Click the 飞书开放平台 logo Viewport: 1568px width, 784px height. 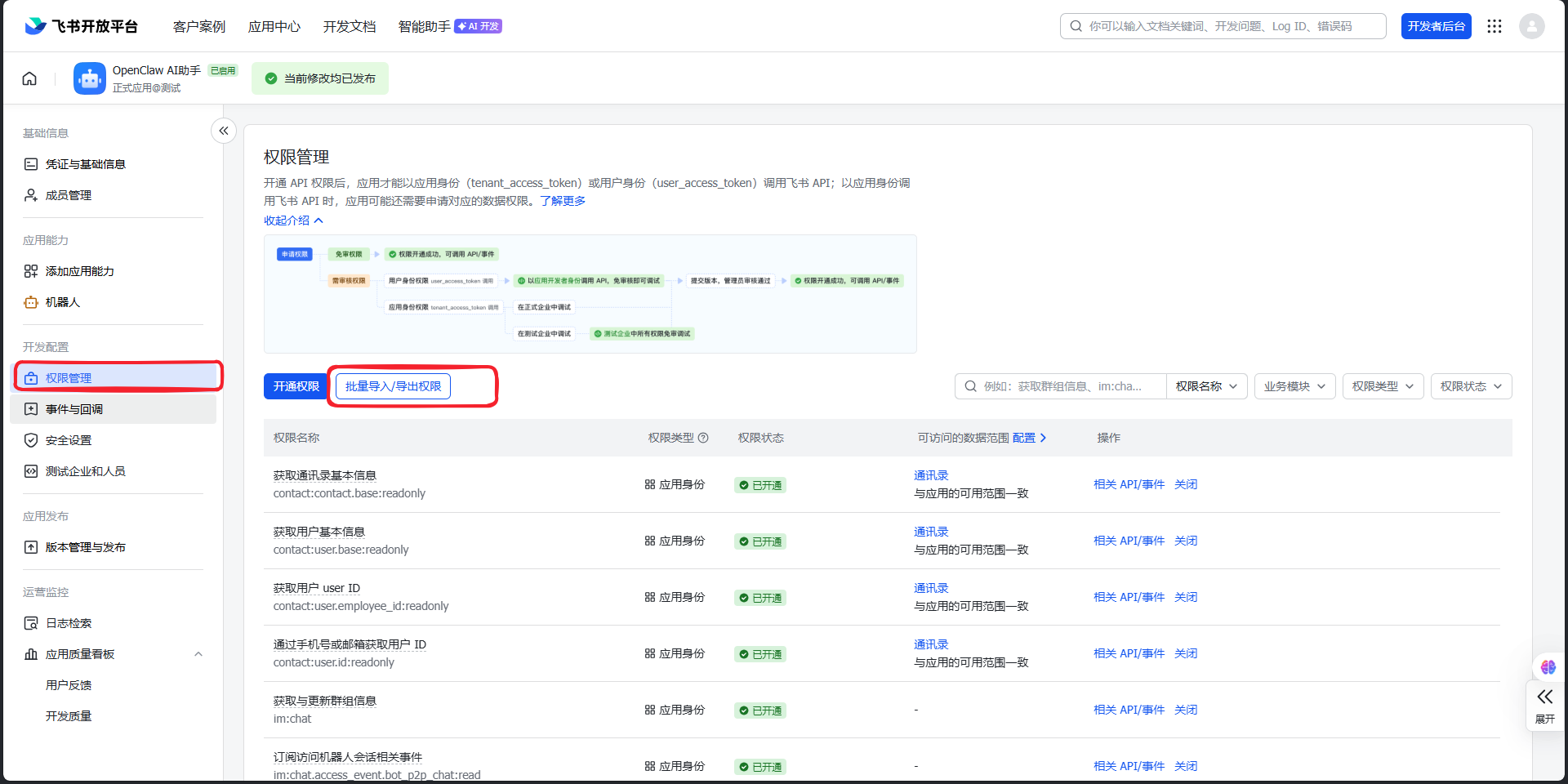click(82, 26)
